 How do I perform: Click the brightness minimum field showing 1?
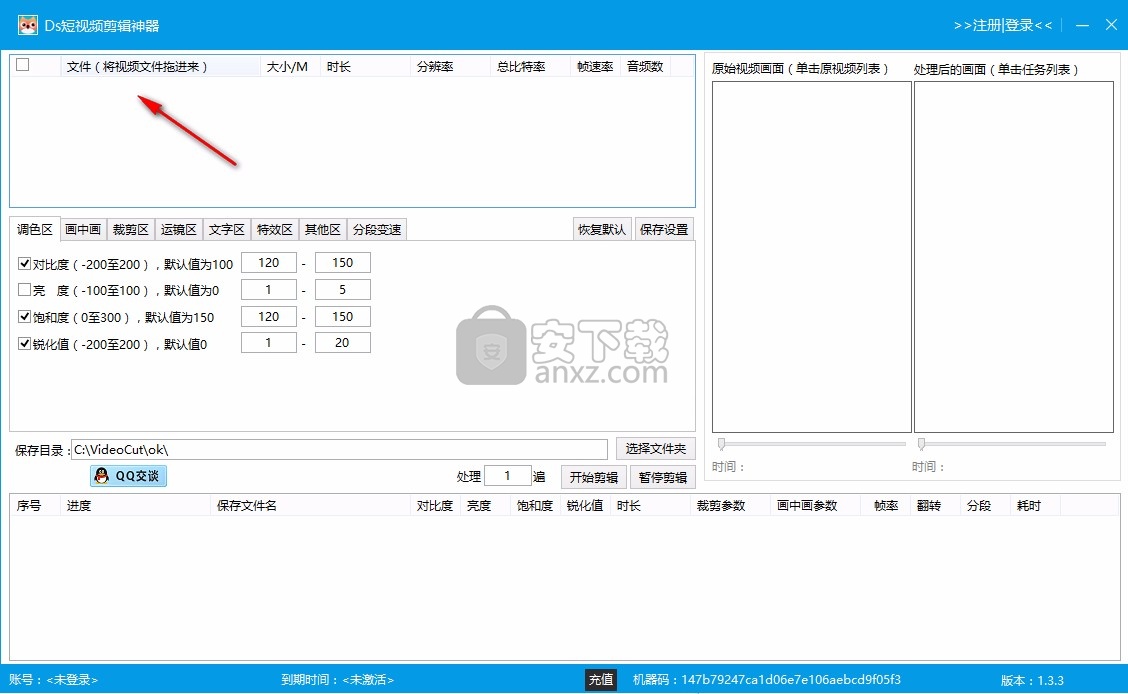(x=268, y=289)
